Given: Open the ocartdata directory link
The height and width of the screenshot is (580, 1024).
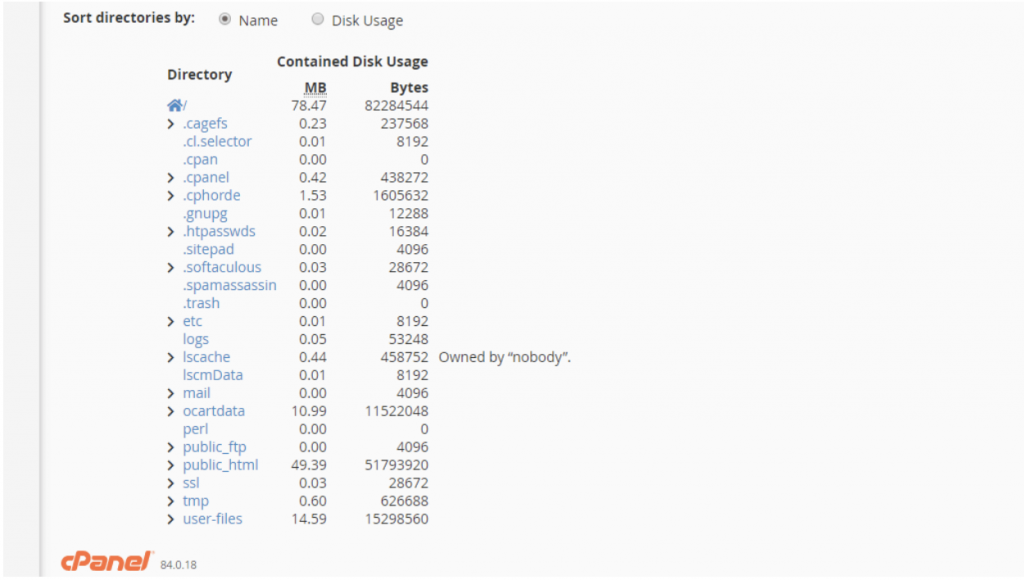Looking at the screenshot, I should coord(214,411).
